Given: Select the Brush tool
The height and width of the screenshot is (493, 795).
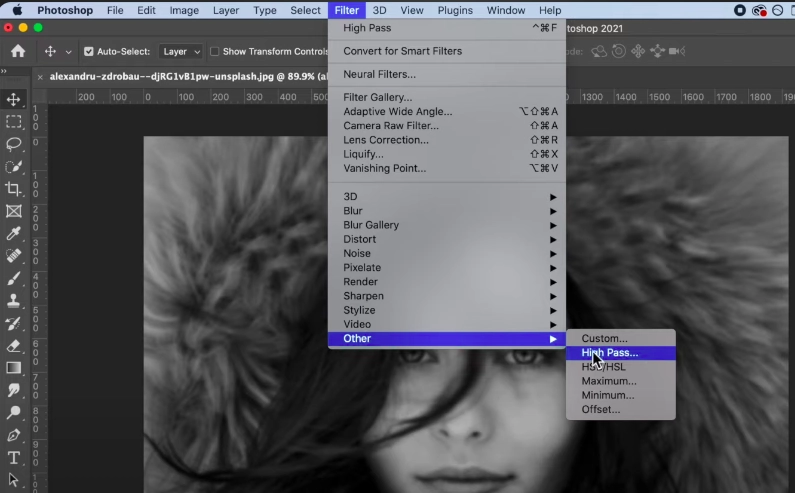Looking at the screenshot, I should point(14,278).
